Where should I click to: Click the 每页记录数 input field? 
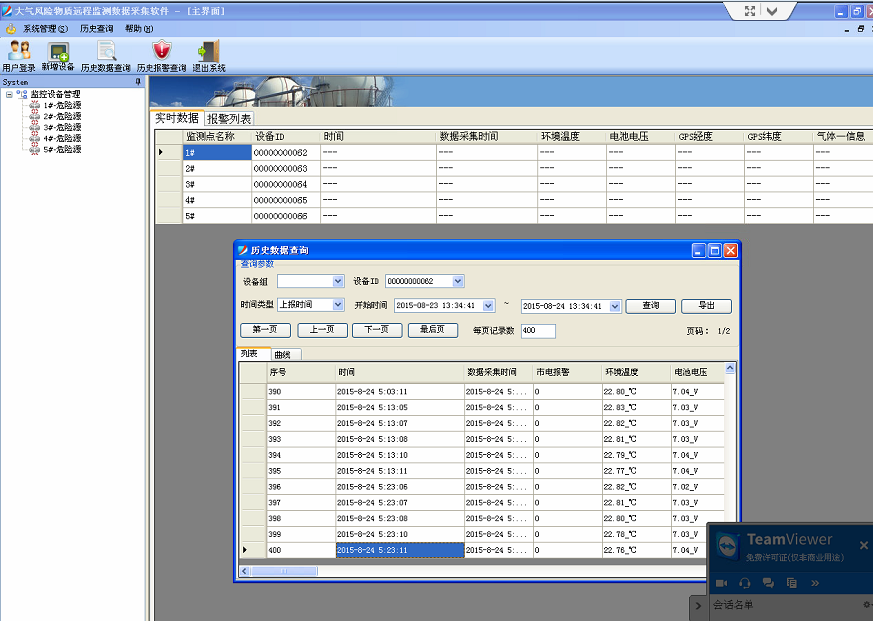pyautogui.click(x=537, y=331)
